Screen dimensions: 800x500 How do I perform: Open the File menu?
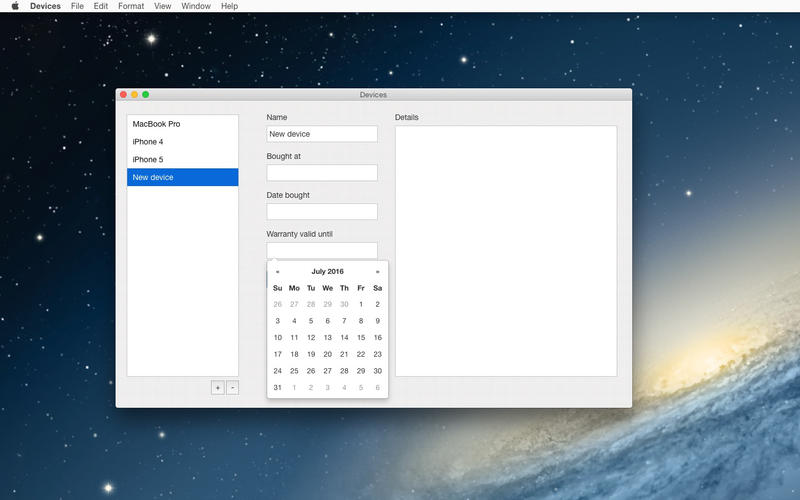click(77, 6)
